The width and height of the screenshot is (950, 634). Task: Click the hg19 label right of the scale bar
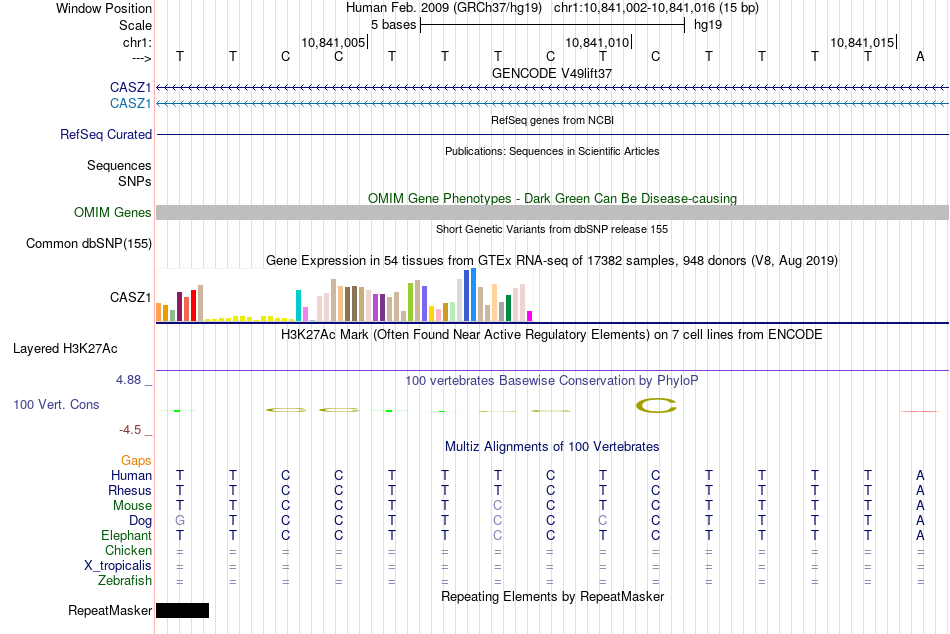pos(708,25)
